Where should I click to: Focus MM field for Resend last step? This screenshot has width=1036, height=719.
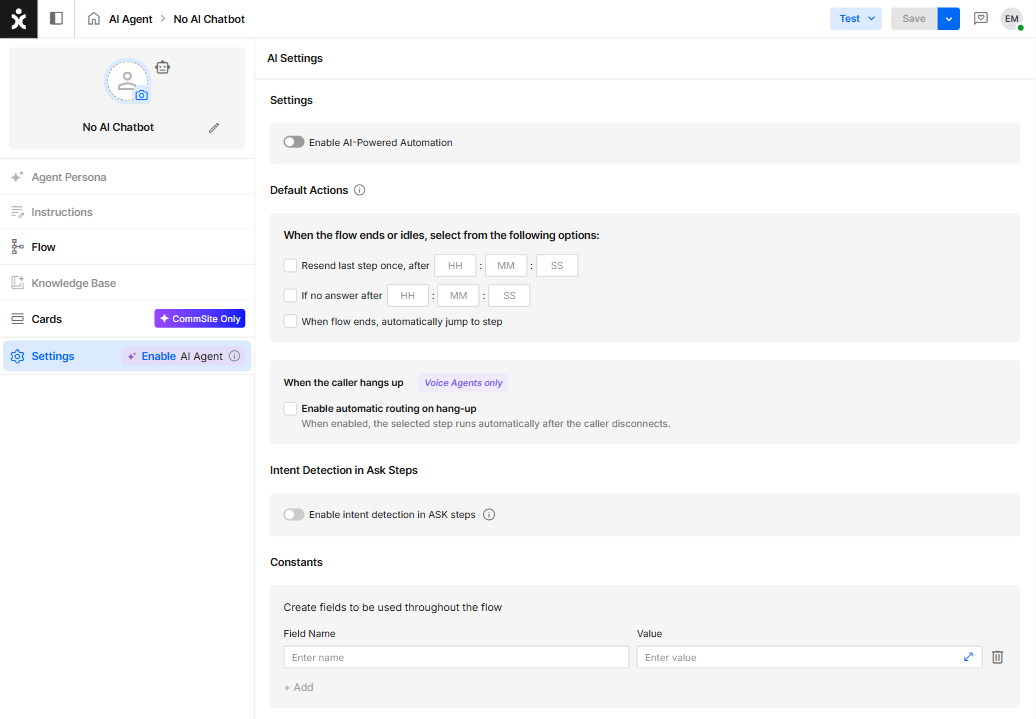(x=506, y=266)
